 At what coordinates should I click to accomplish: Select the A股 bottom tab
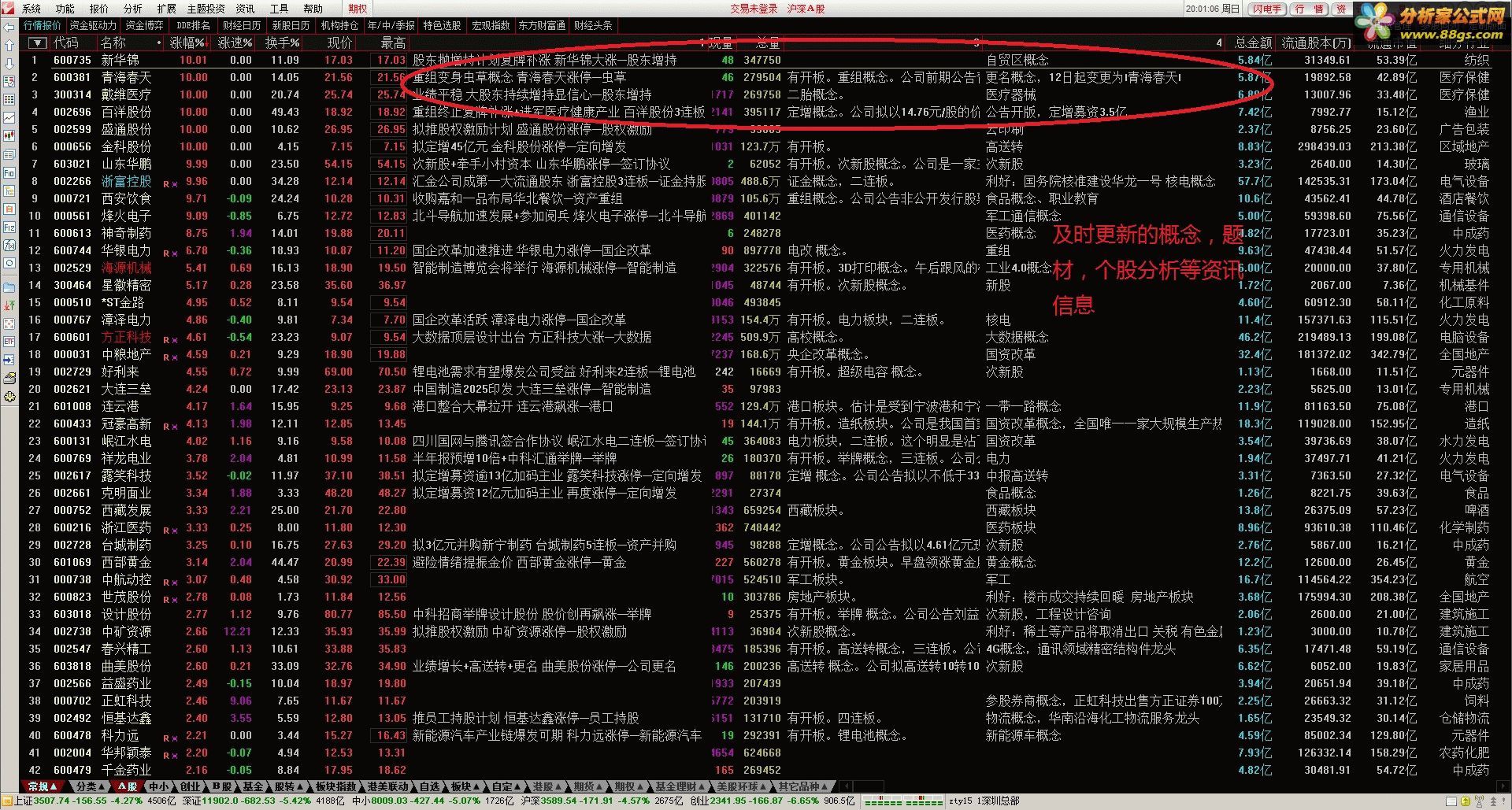(x=127, y=786)
